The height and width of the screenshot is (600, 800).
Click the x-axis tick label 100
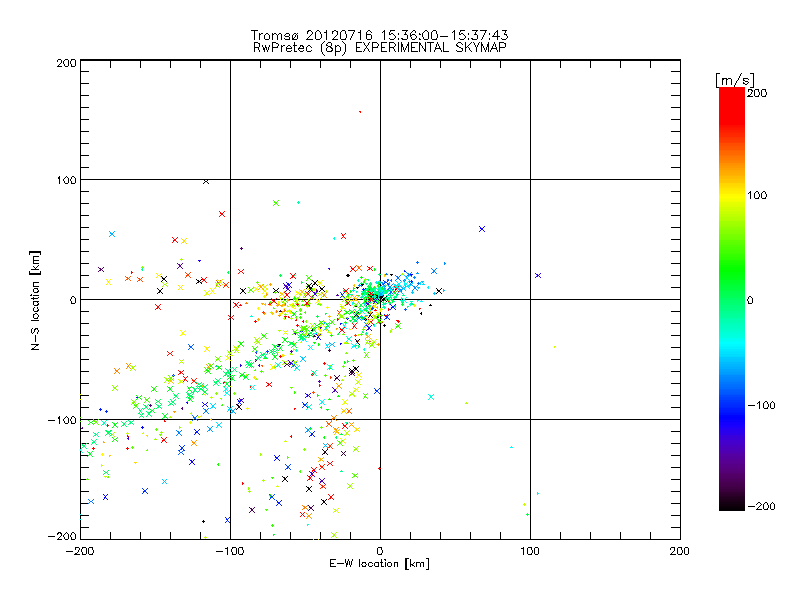click(x=530, y=551)
